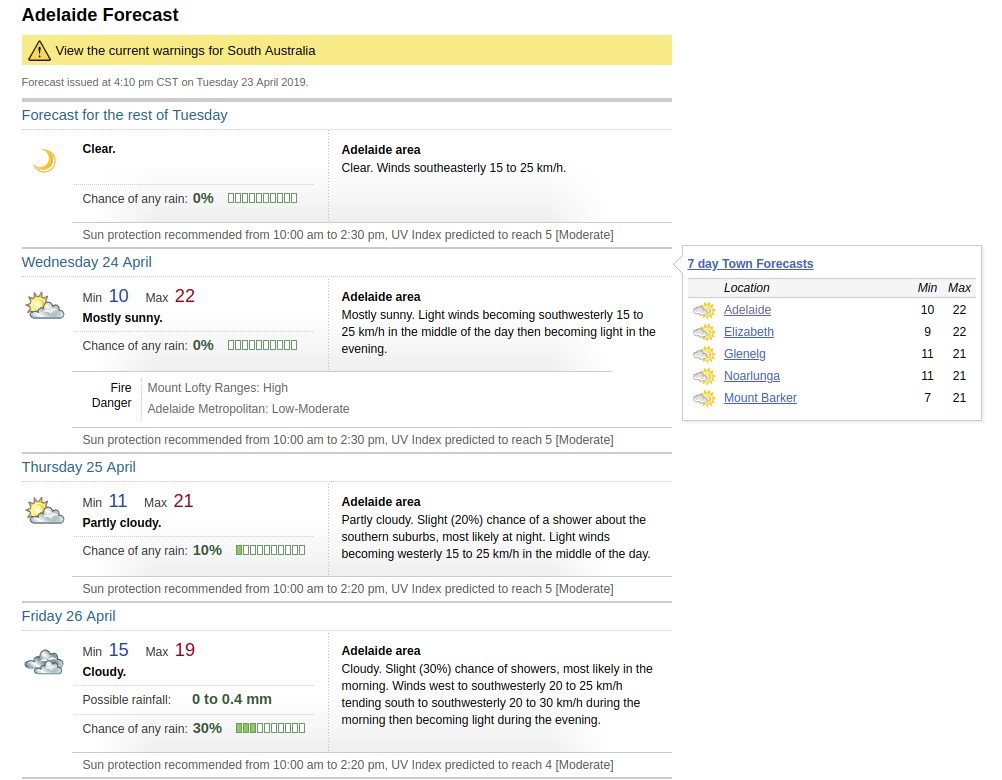This screenshot has width=1002, height=780.
Task: Click 'Mount Lofty Ranges: High' fire danger text
Action: pyautogui.click(x=218, y=388)
